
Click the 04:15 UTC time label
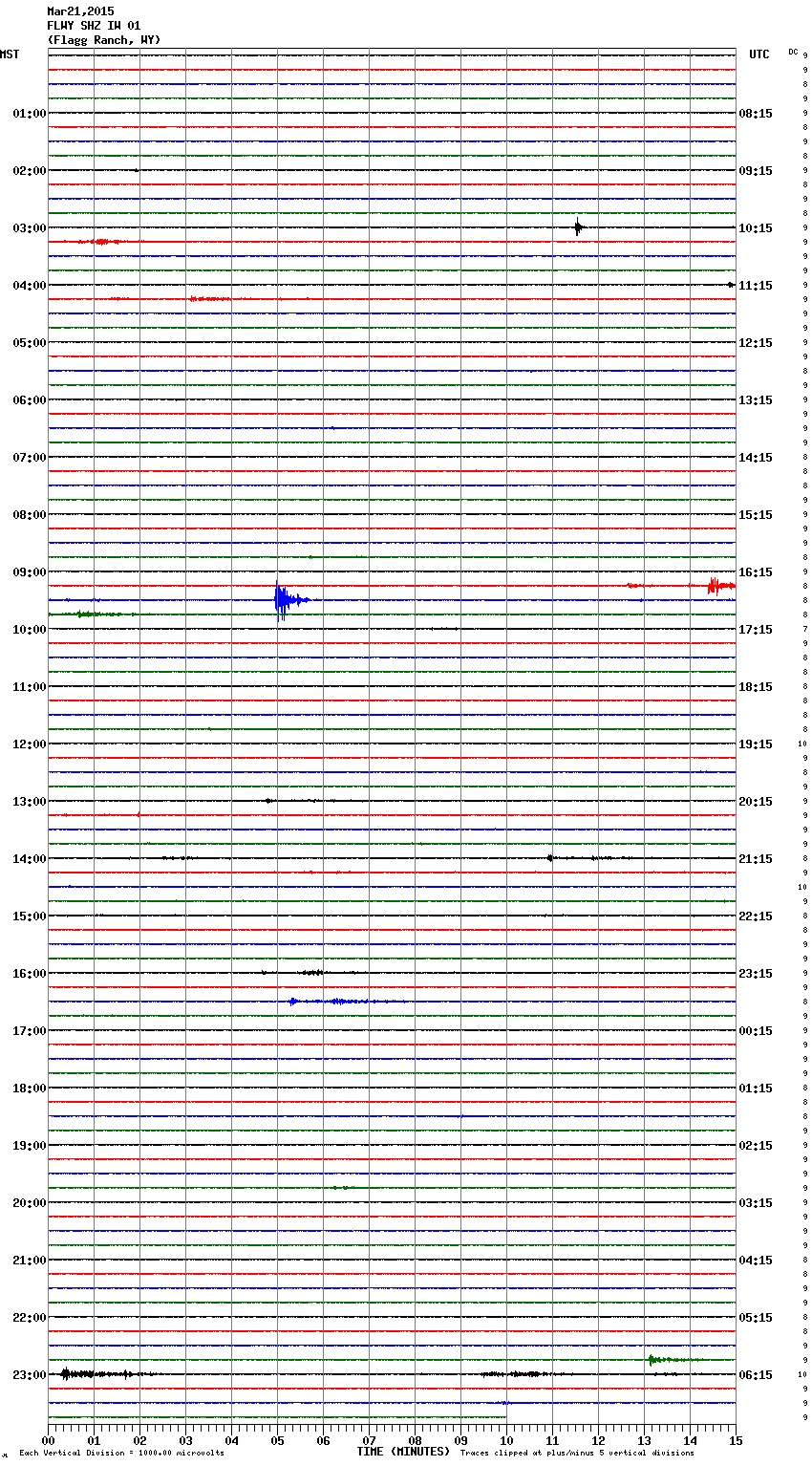[756, 1261]
